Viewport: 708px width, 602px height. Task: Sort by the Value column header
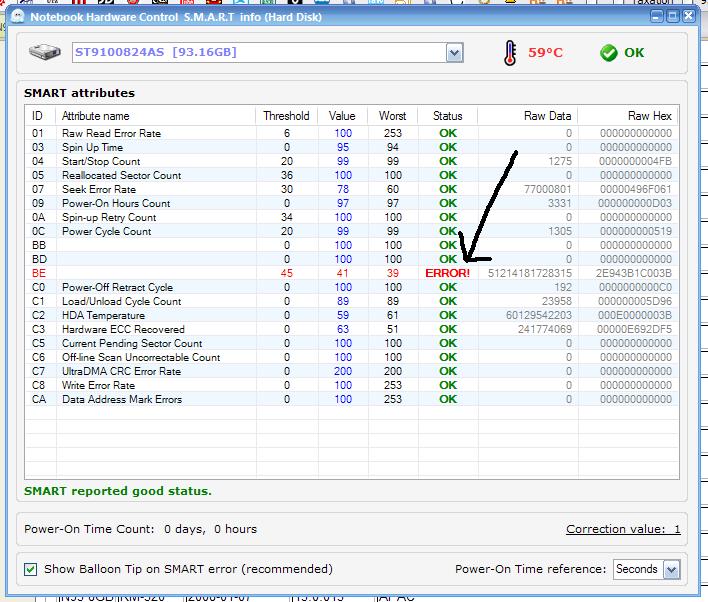pyautogui.click(x=342, y=116)
